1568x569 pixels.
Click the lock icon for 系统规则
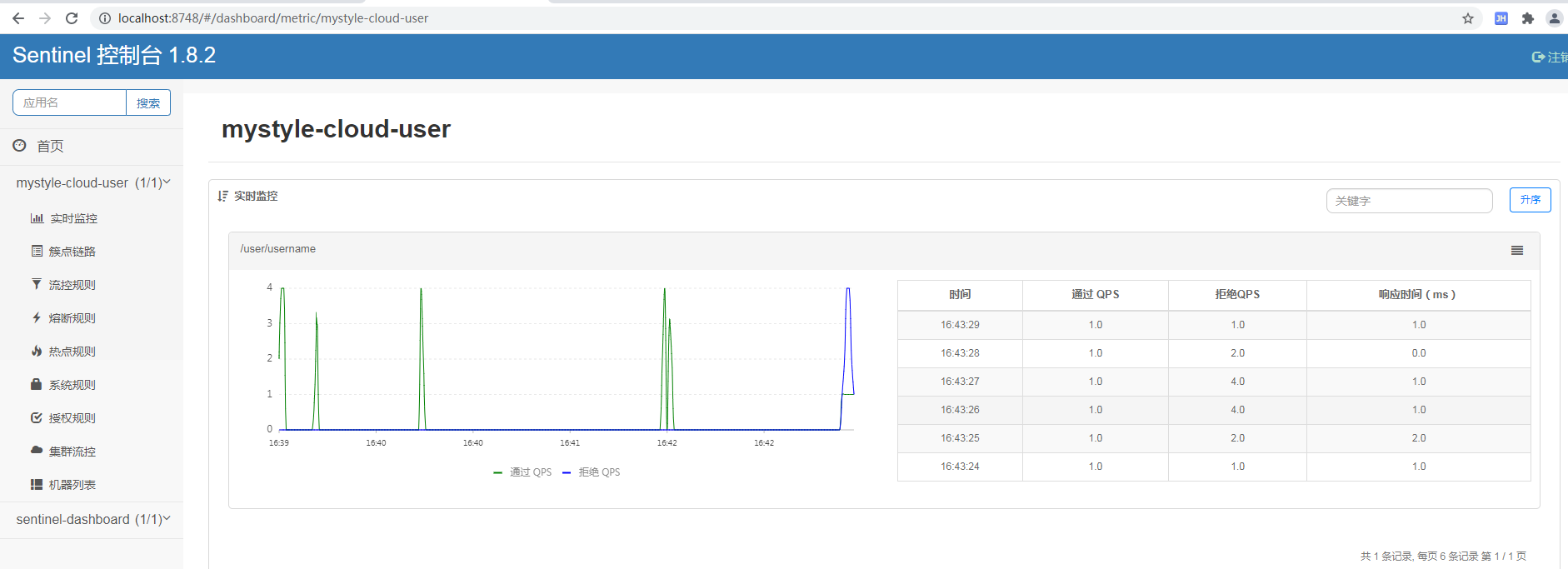click(37, 384)
